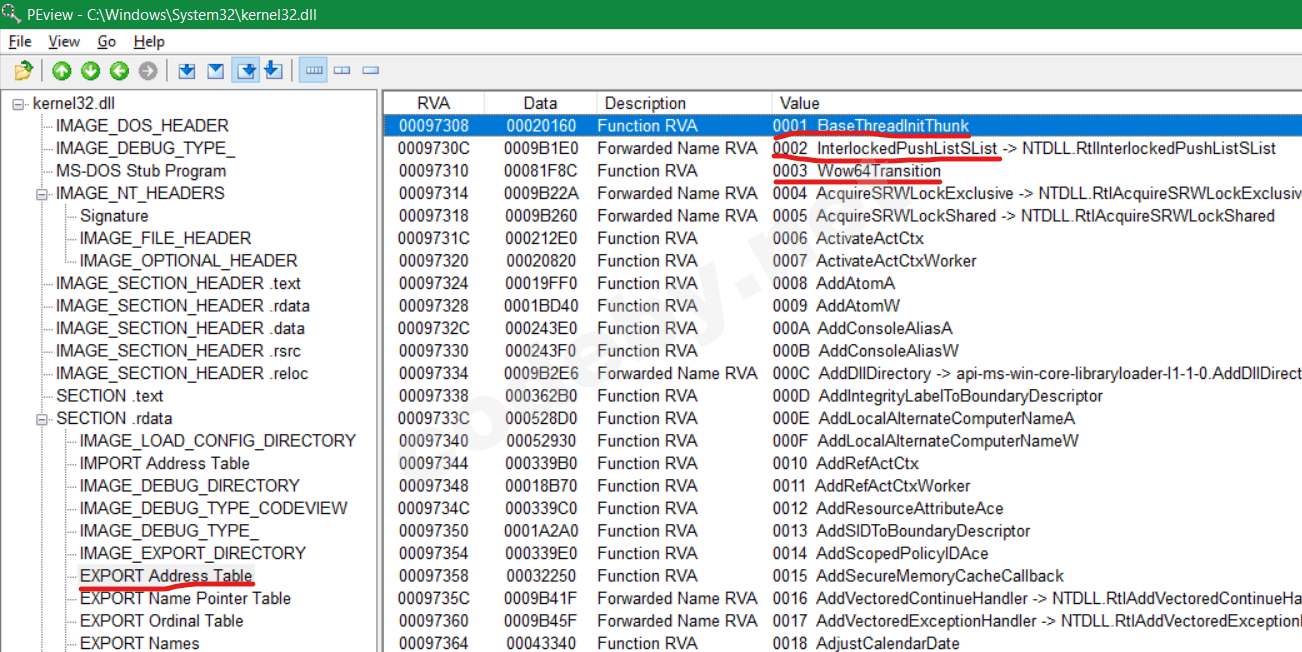The height and width of the screenshot is (652, 1302).
Task: Click the first blue download-box toolbar icon
Action: 187,71
